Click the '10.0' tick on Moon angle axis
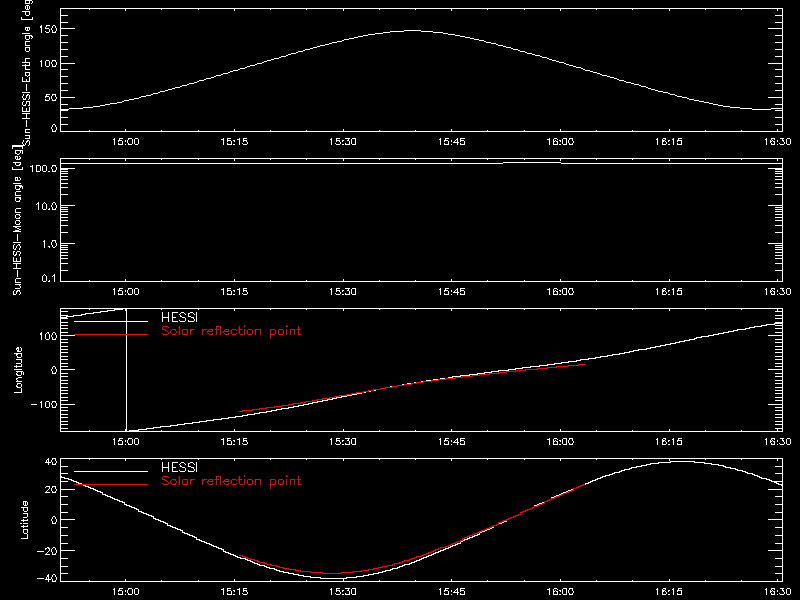Image resolution: width=800 pixels, height=600 pixels. pyautogui.click(x=46, y=206)
